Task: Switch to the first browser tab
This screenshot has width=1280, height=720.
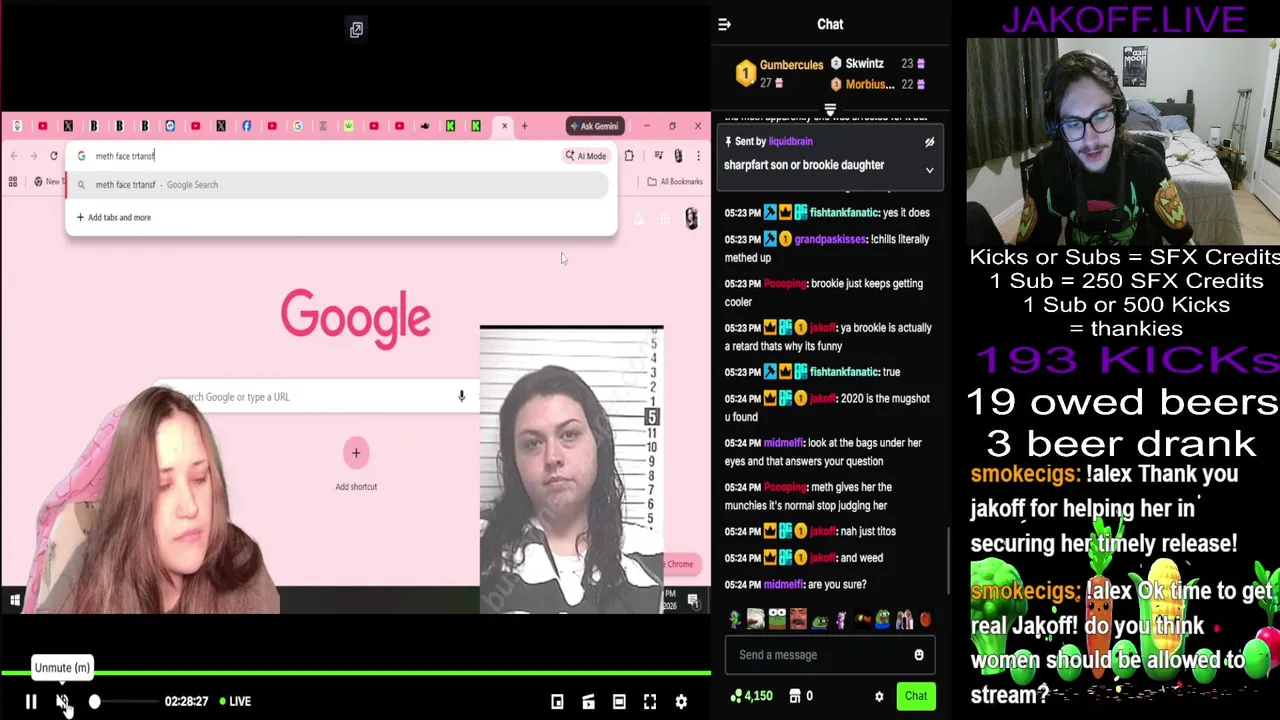Action: click(x=17, y=126)
